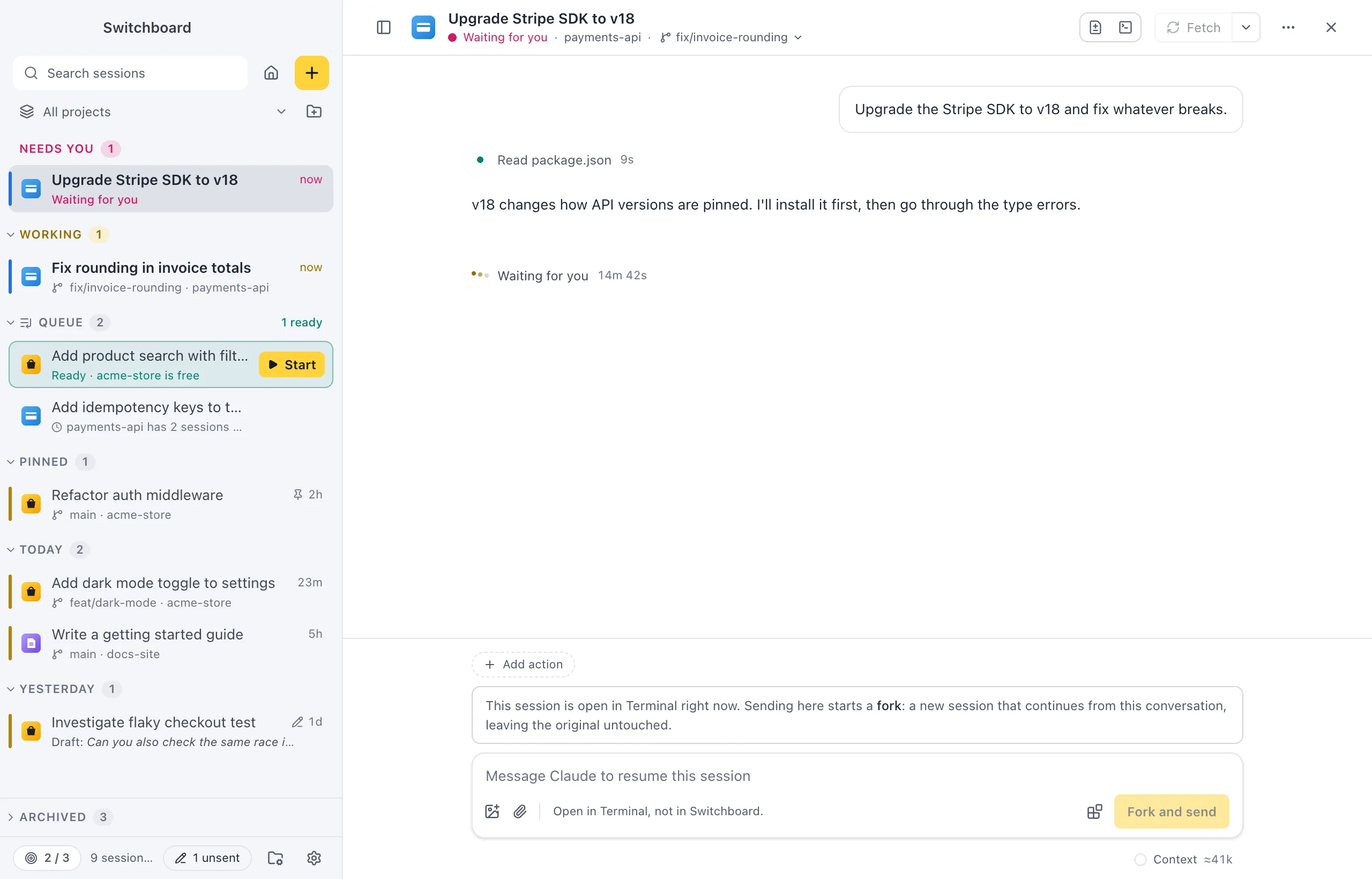Image resolution: width=1372 pixels, height=879 pixels.
Task: Open the 1 unsent drafts pill
Action: pos(208,858)
